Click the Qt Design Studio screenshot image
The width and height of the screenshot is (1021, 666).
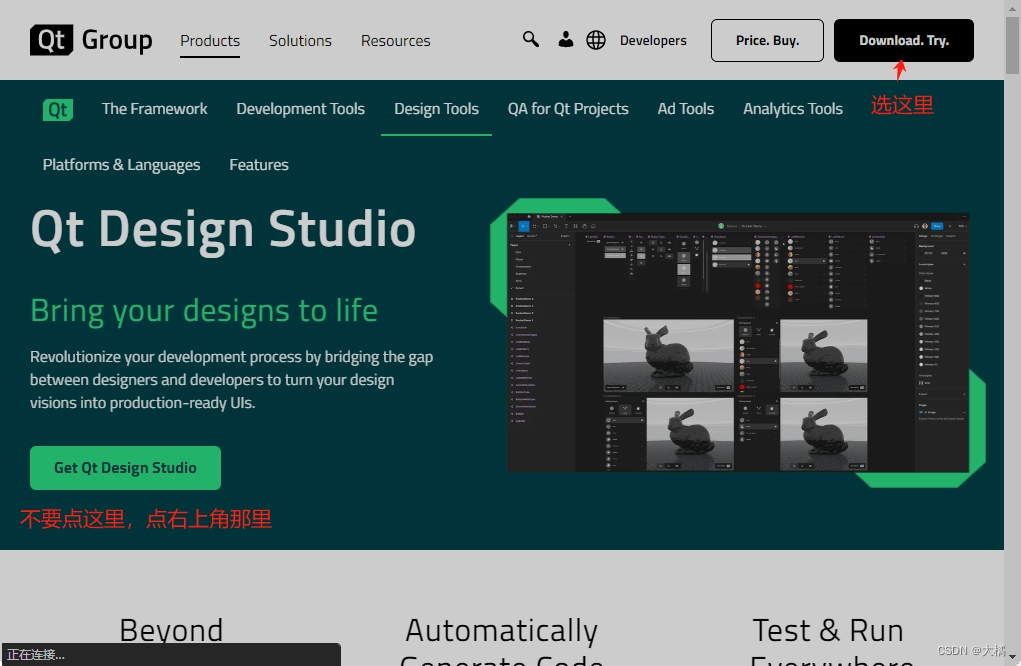point(737,342)
